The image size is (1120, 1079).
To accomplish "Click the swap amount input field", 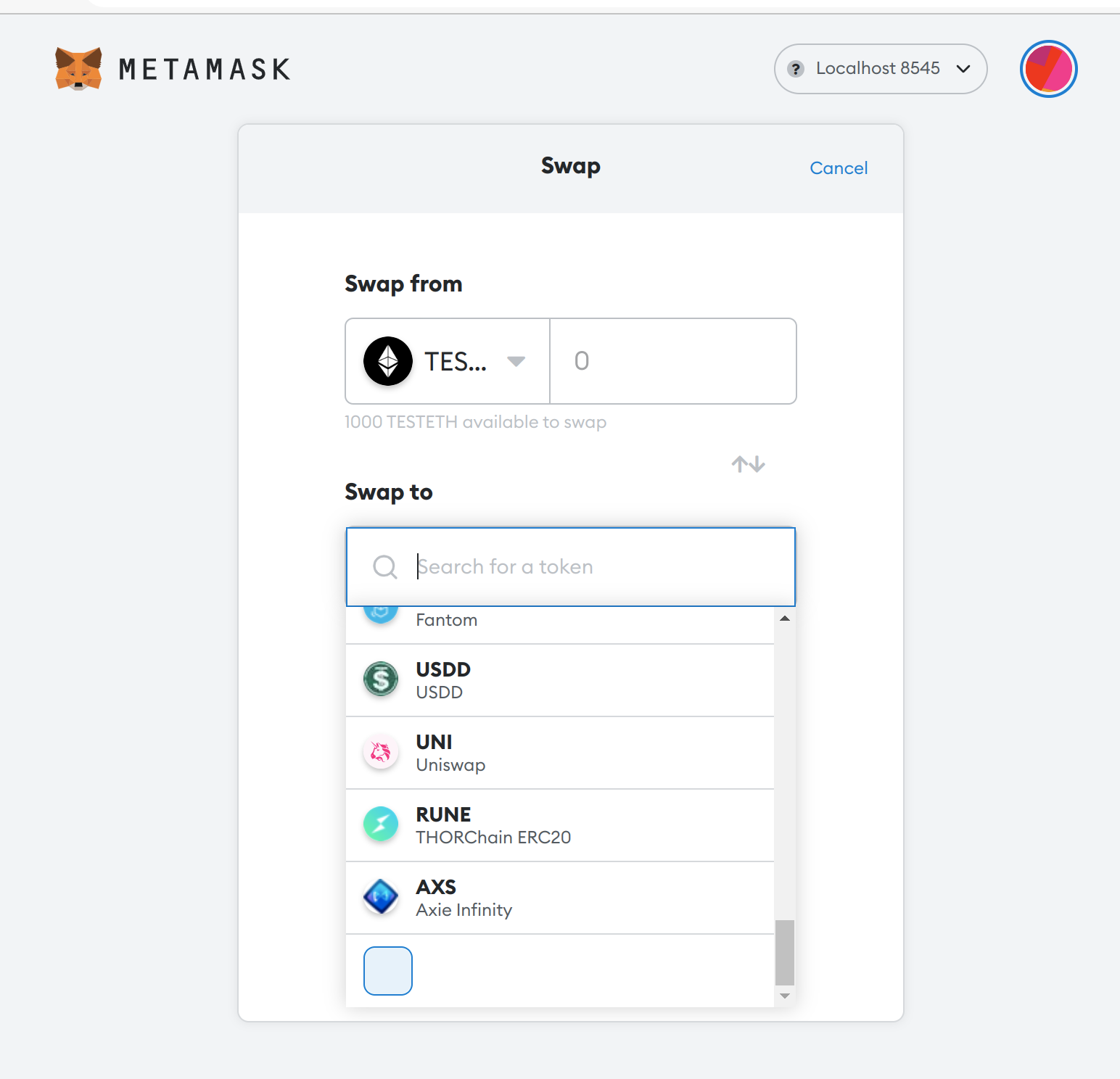I will pyautogui.click(x=673, y=361).
